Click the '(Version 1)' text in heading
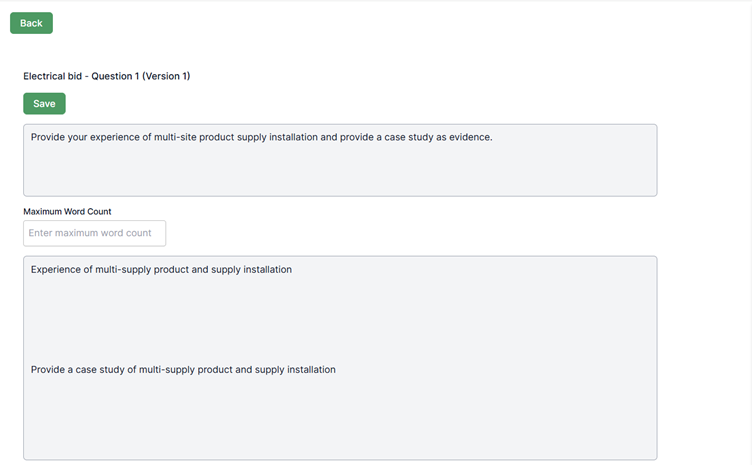The width and height of the screenshot is (752, 465). [x=166, y=76]
